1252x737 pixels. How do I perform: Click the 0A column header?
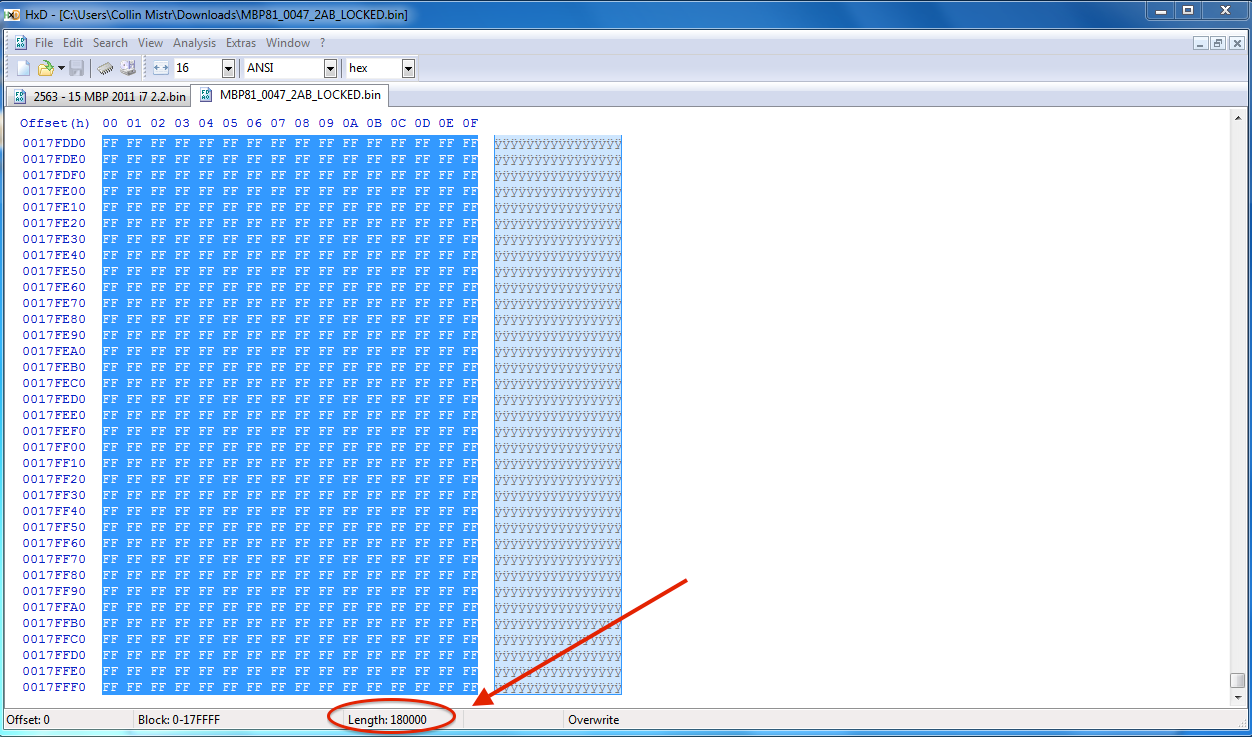(350, 123)
